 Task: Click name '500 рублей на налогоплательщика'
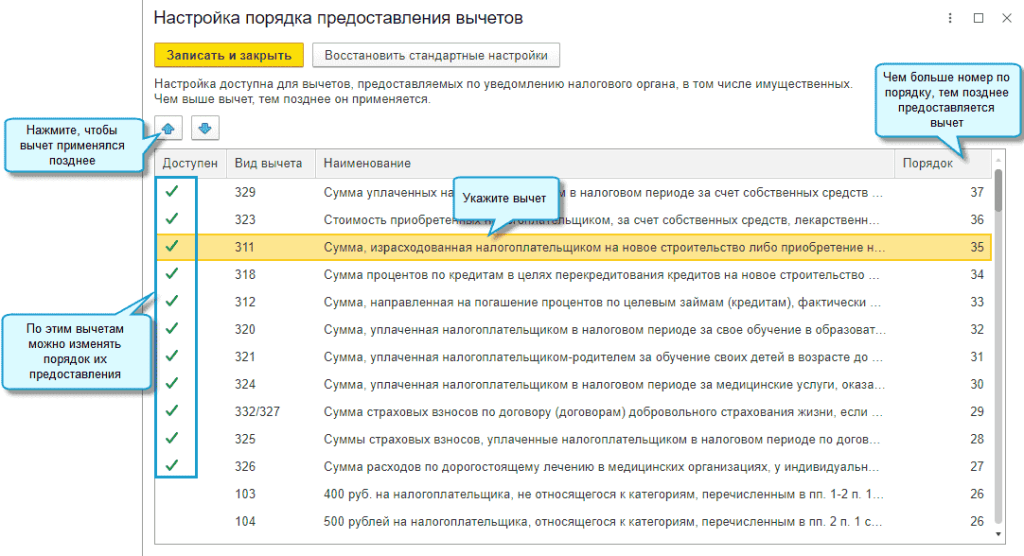602,521
